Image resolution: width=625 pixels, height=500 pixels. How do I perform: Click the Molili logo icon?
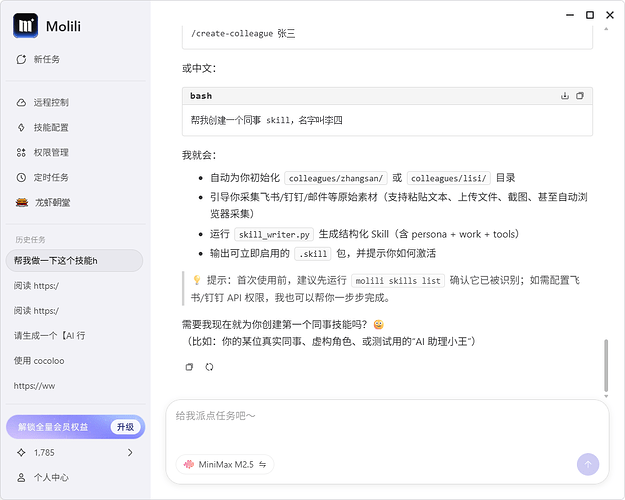pos(25,24)
